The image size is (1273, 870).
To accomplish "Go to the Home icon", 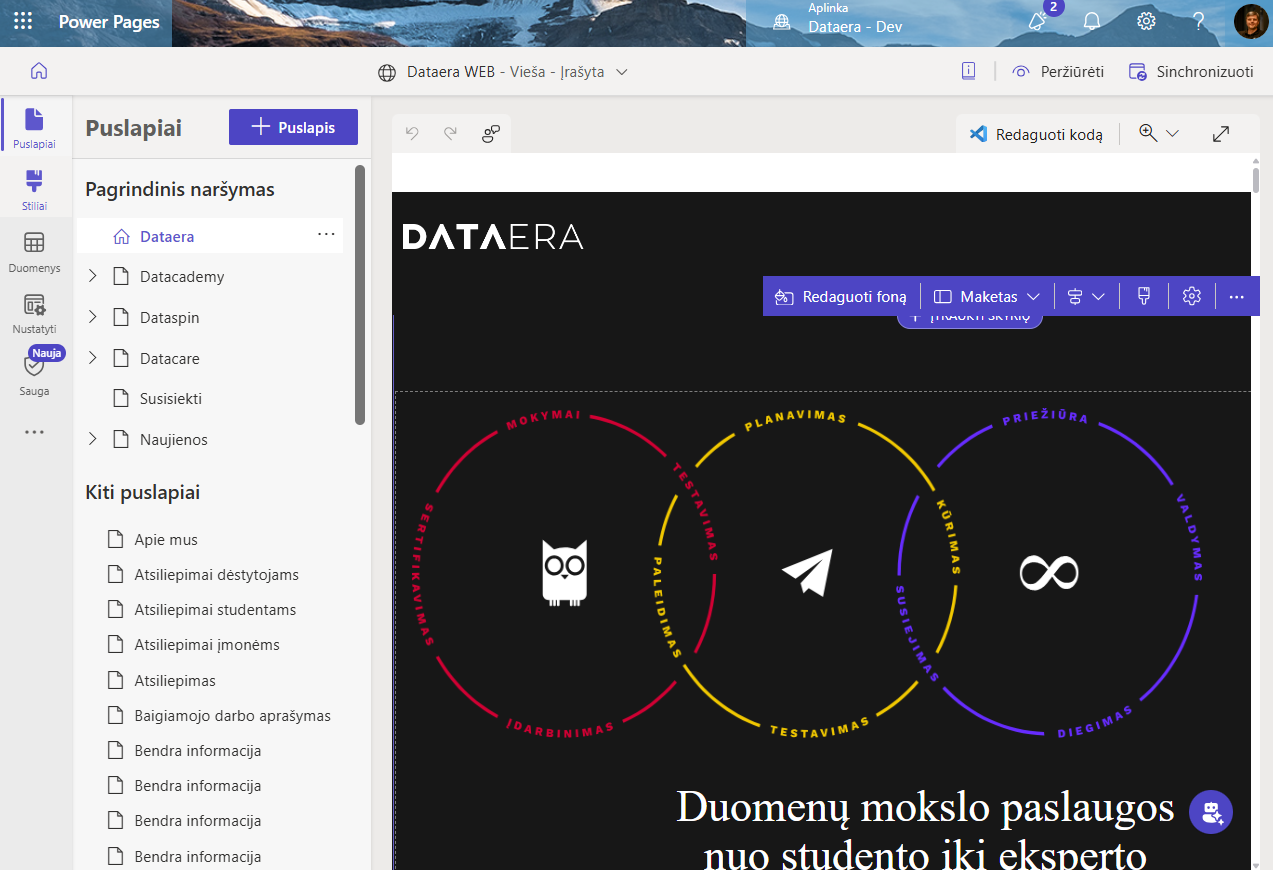I will tap(39, 71).
